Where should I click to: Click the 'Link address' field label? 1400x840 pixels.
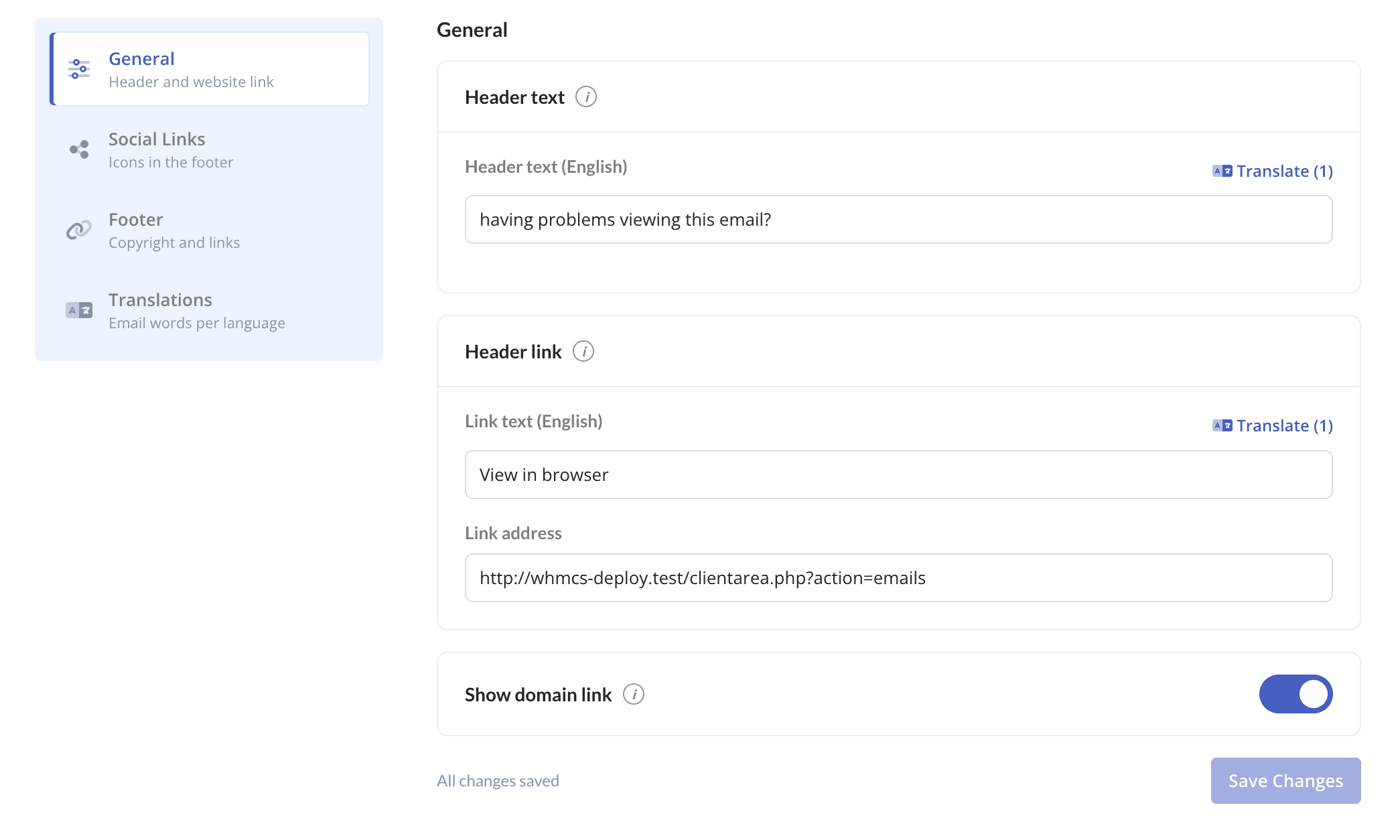pyautogui.click(x=513, y=533)
